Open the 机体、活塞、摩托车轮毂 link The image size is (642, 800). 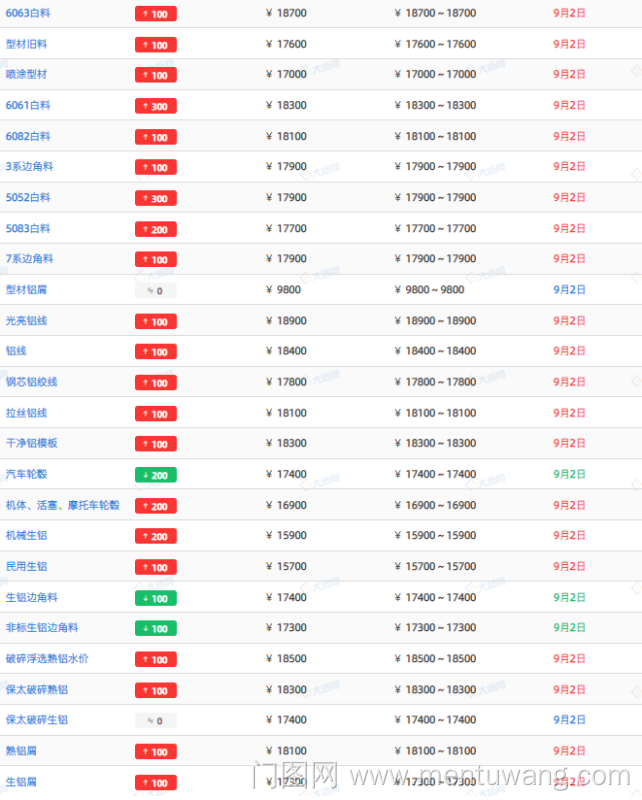pos(62,505)
